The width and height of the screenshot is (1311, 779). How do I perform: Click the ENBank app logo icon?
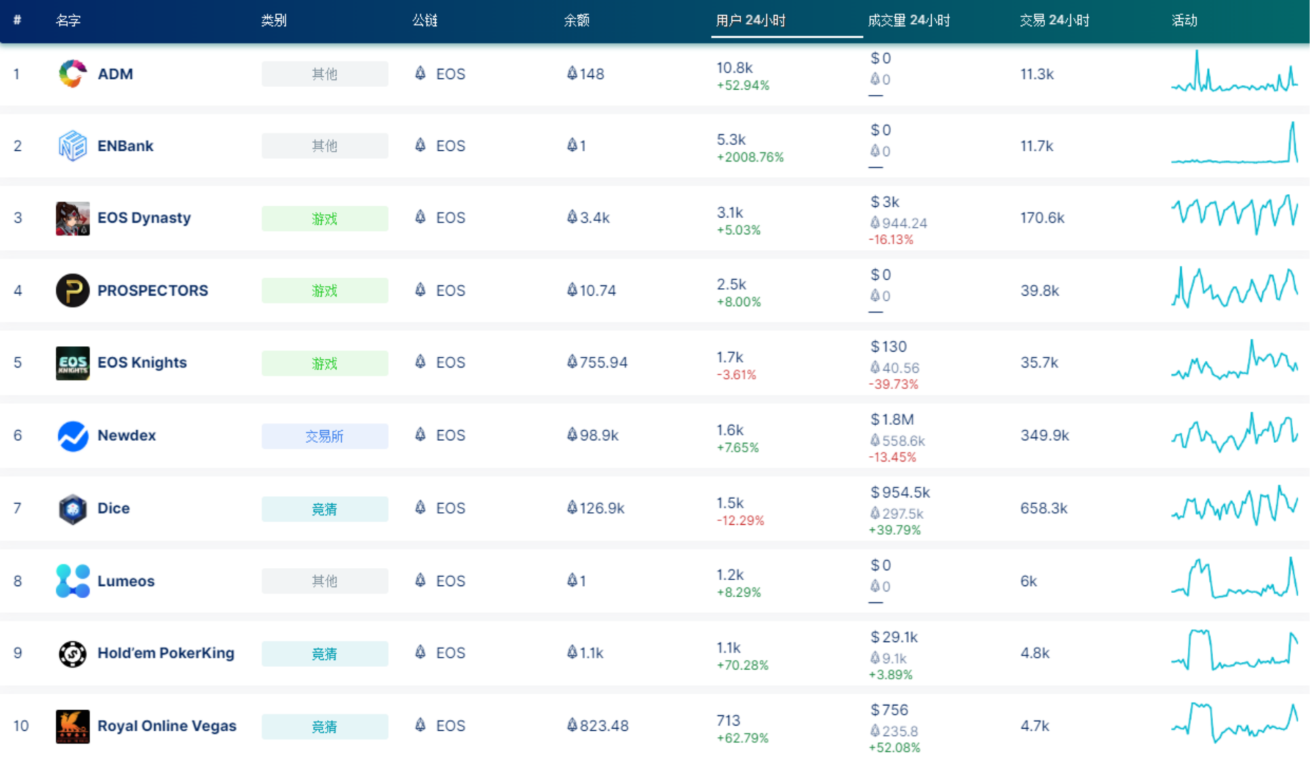click(x=73, y=146)
